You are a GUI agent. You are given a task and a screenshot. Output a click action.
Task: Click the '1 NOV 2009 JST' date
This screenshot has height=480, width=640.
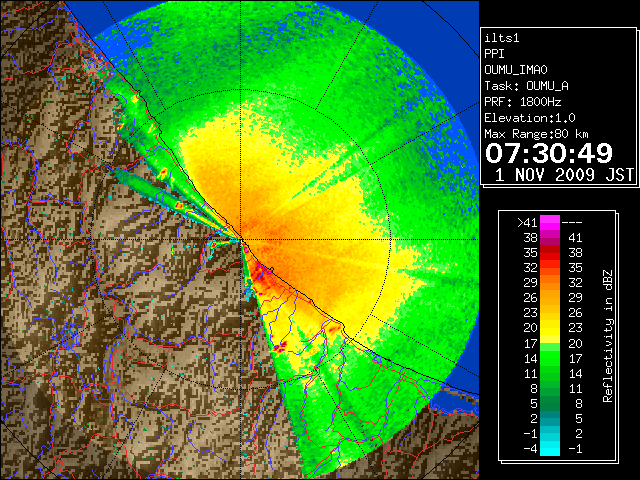(564, 175)
